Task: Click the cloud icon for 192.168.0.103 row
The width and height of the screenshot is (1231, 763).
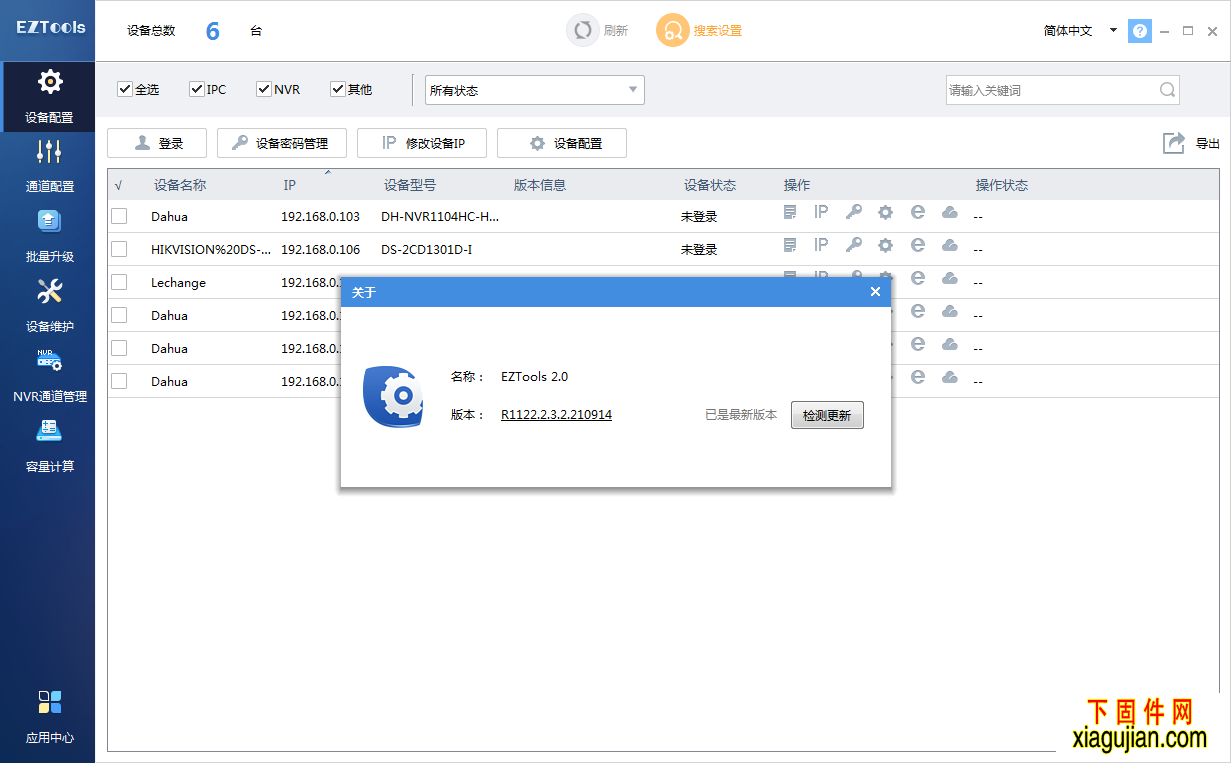Action: 950,212
